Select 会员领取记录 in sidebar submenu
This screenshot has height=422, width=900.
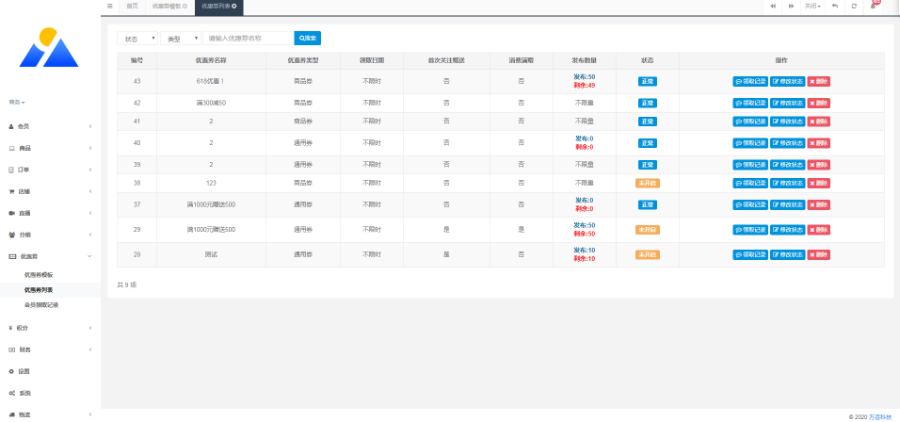click(49, 304)
